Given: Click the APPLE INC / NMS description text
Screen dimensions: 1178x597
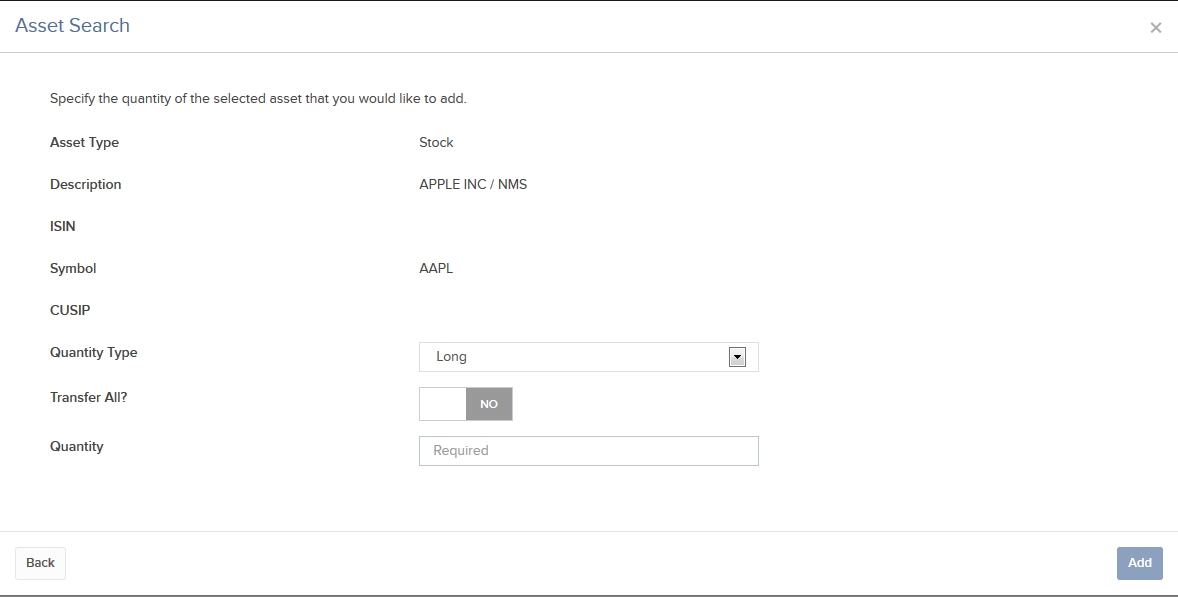Looking at the screenshot, I should click(473, 185).
